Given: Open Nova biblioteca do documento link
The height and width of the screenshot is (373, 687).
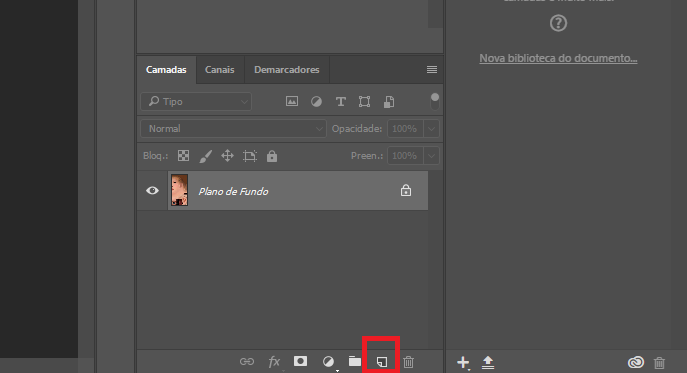Looking at the screenshot, I should 558,58.
